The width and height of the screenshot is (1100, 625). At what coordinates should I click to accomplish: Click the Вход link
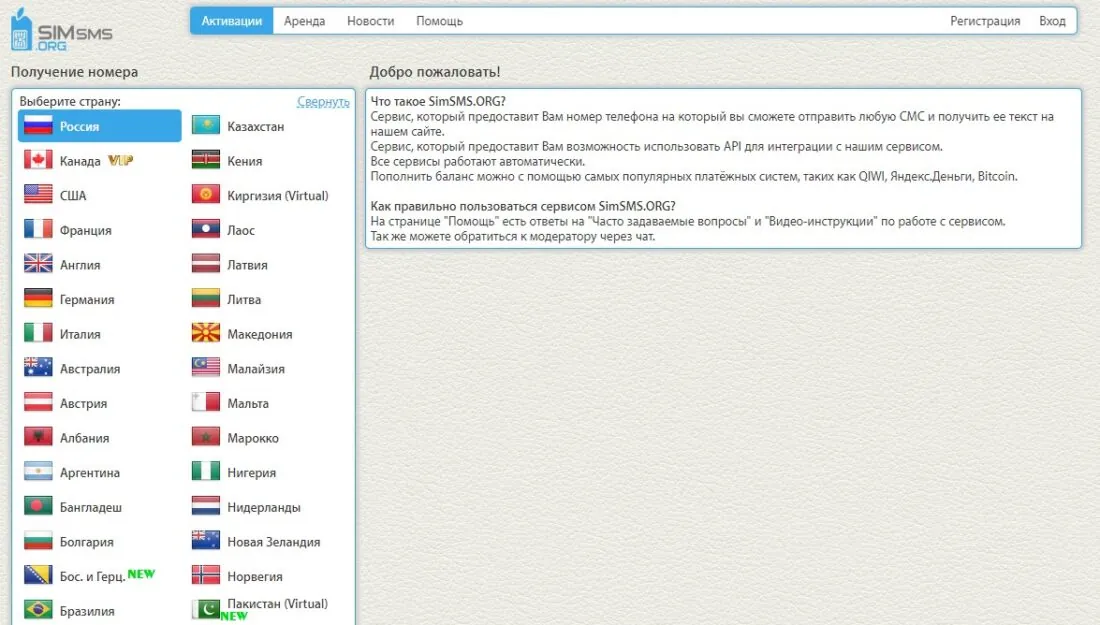pyautogui.click(x=1052, y=20)
